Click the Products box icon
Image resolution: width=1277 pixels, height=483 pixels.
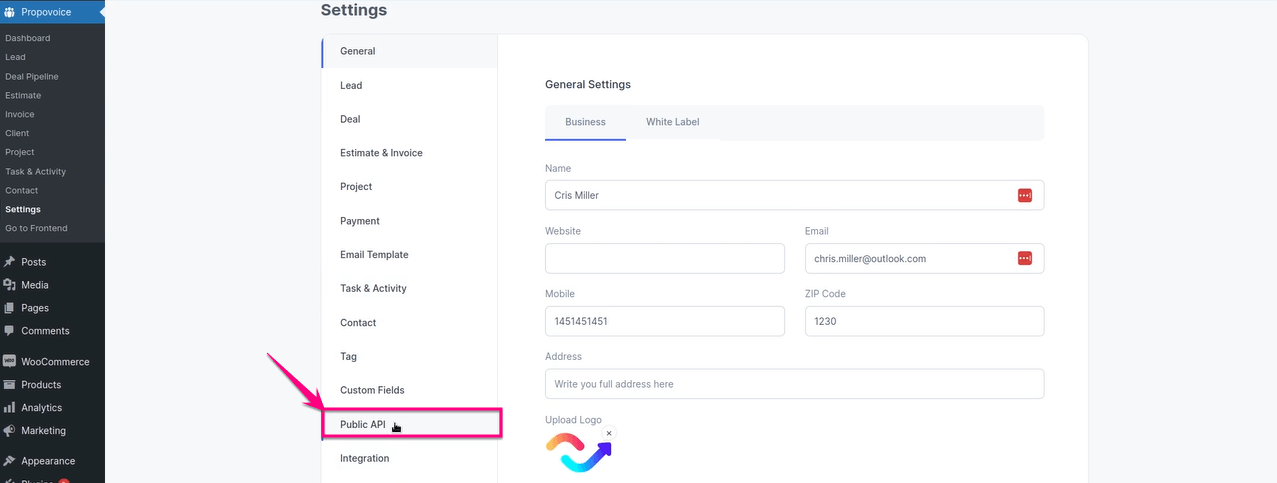tap(9, 385)
